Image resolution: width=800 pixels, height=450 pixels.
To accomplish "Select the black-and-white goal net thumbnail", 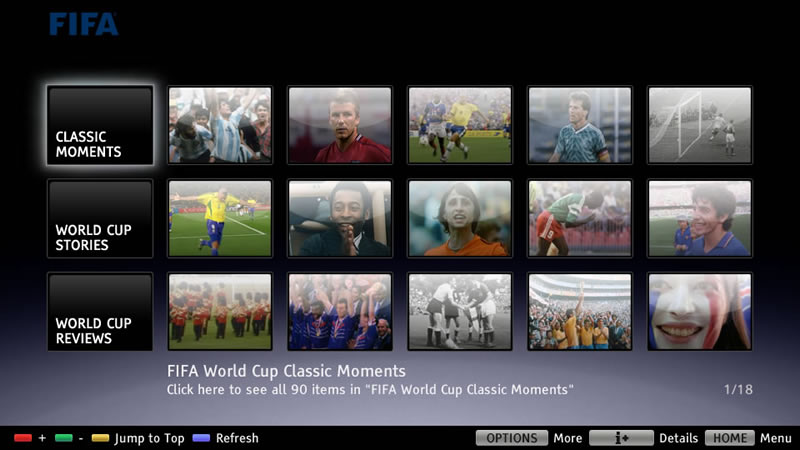I will coord(700,126).
